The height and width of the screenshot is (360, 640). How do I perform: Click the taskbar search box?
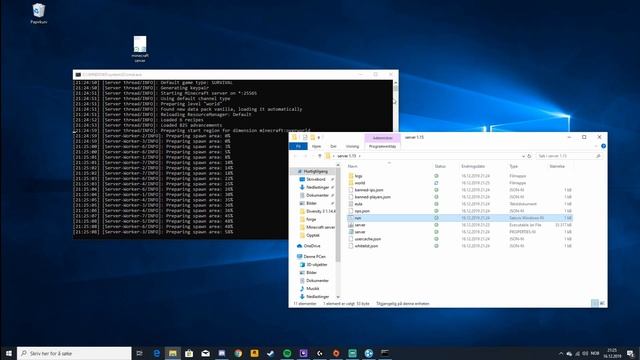pyautogui.click(x=74, y=353)
